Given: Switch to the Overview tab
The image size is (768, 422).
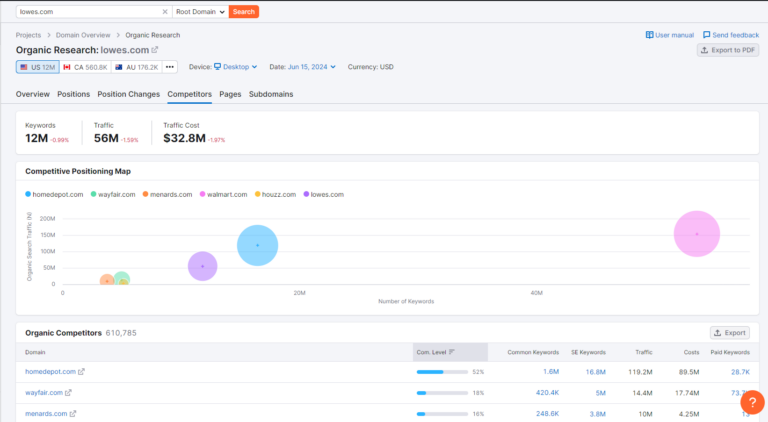Looking at the screenshot, I should [33, 94].
